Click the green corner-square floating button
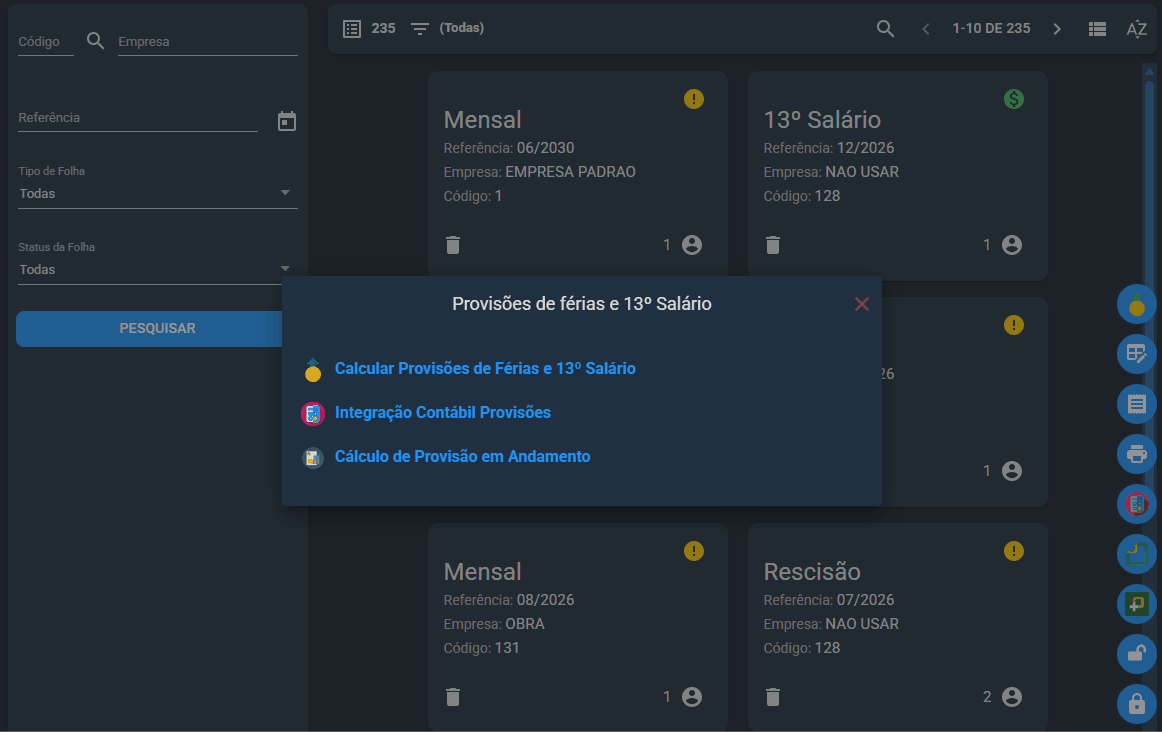1162x732 pixels. [1137, 553]
